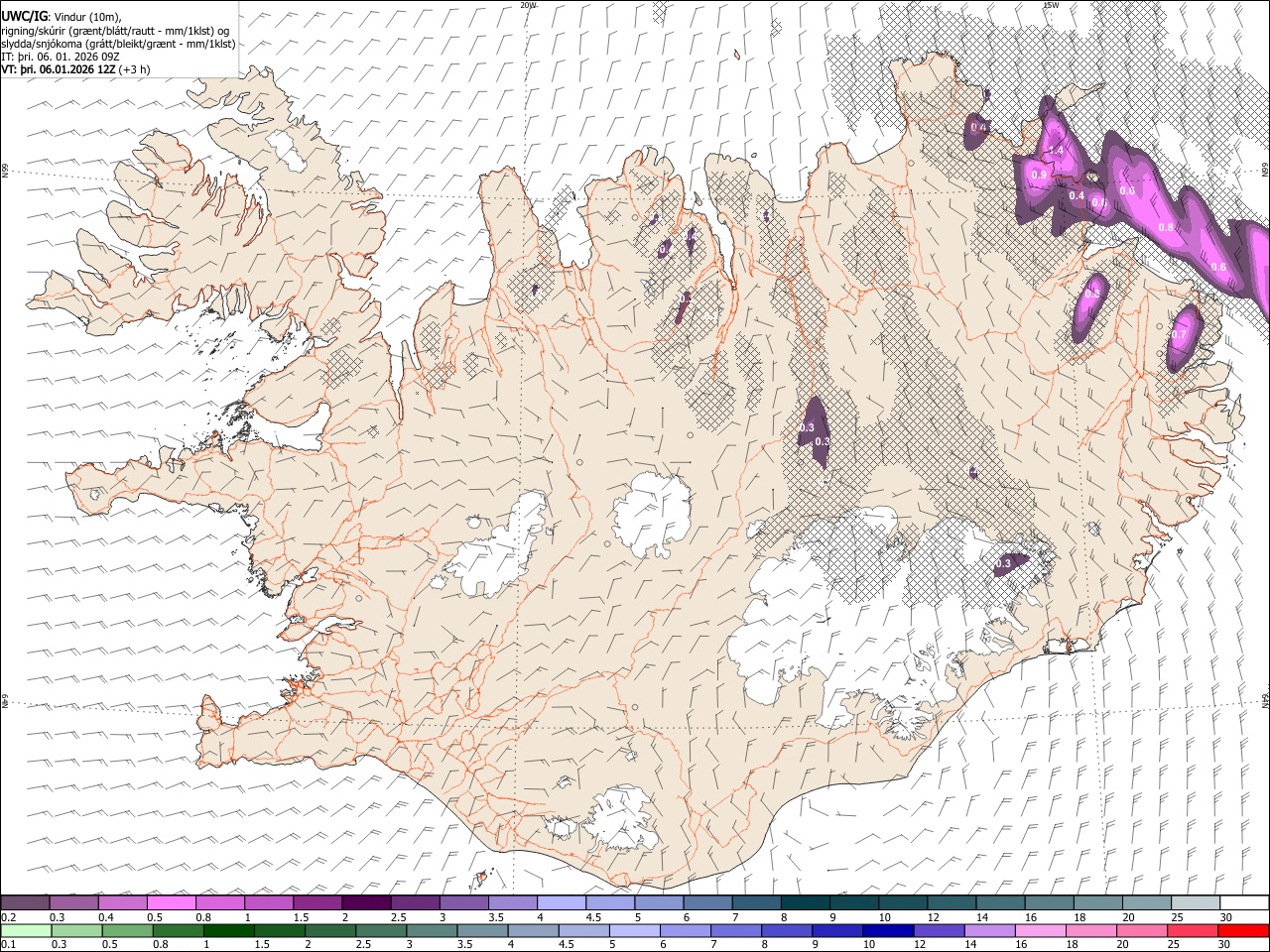Click the lower legend swatch starting at 2.5

(x=380, y=930)
